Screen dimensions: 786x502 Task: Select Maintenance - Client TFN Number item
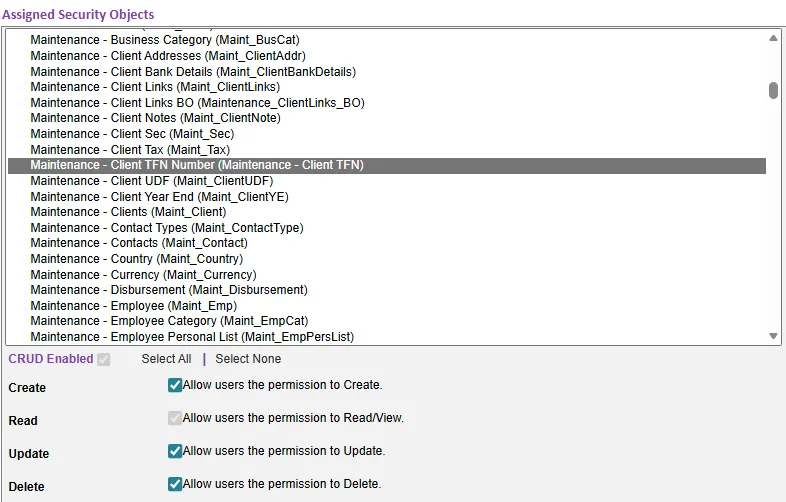pyautogui.click(x=386, y=165)
